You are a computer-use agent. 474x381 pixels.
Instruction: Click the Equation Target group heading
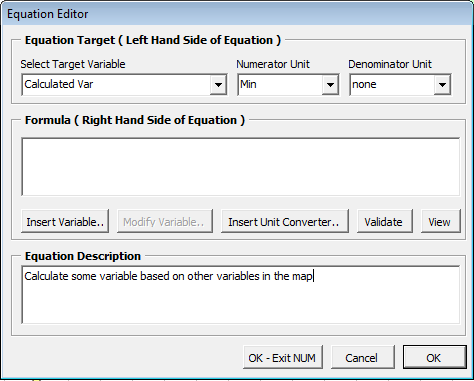153,40
